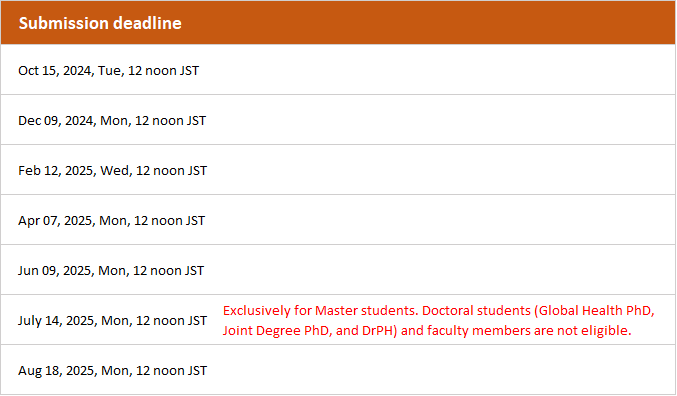Screen dimensions: 677x396
Task: Select the Apr 07, 2025 deadline entry
Action: point(111,221)
